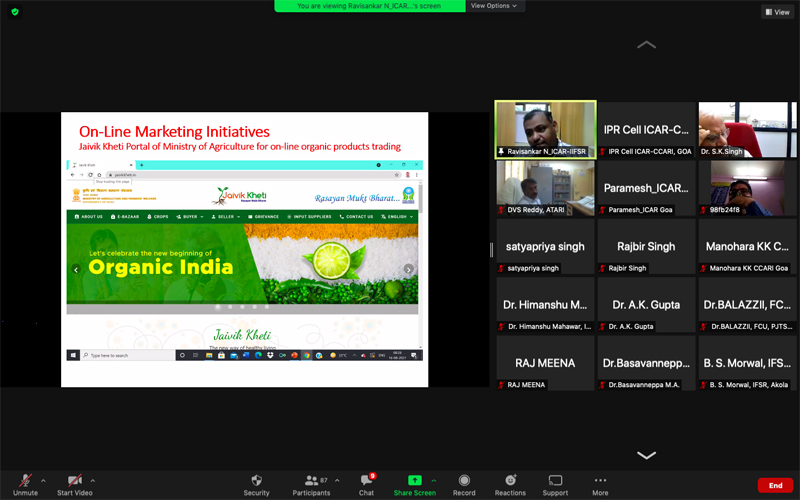Select the IPR Cell ICAR-CCARI, GOA tile

pyautogui.click(x=646, y=130)
